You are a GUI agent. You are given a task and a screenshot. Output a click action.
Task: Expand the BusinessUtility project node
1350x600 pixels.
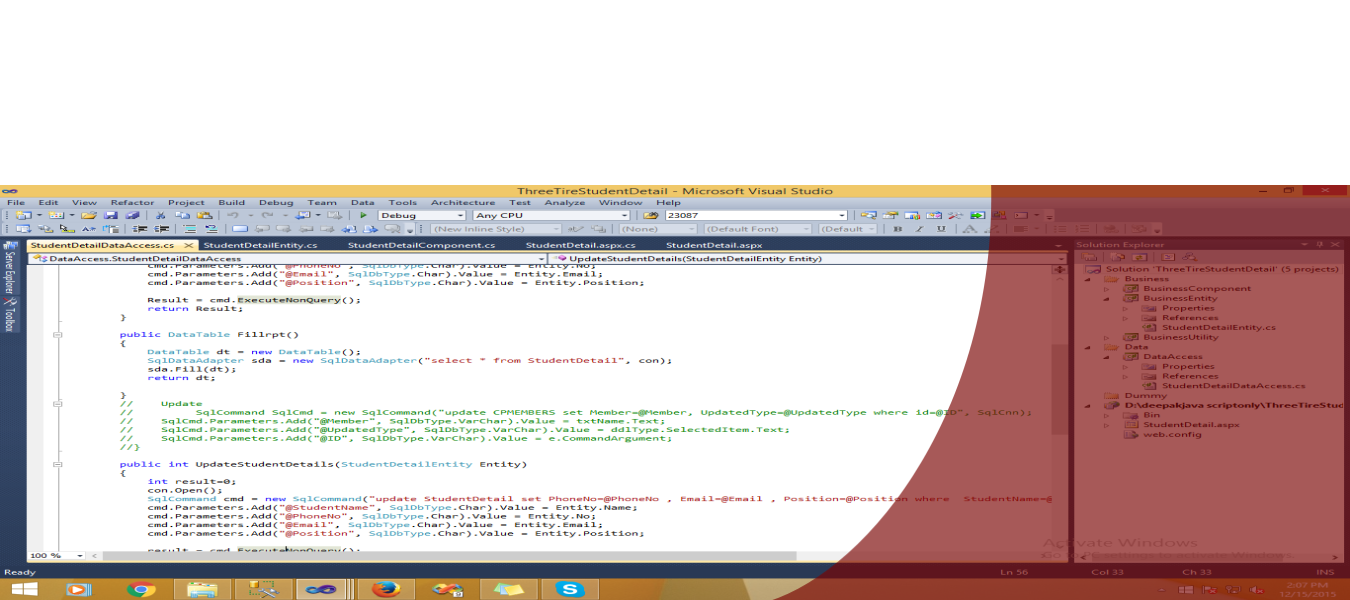pyautogui.click(x=1106, y=337)
